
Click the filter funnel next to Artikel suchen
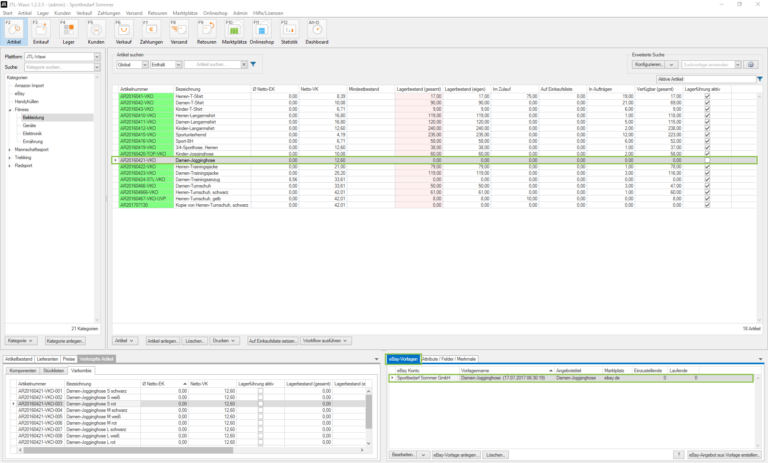coord(253,64)
